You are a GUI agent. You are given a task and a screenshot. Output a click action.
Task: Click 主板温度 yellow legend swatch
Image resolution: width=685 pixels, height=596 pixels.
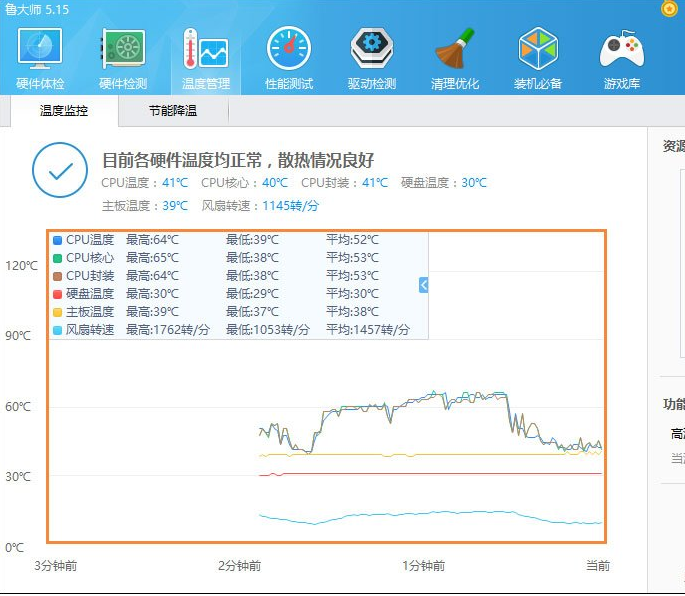point(57,312)
